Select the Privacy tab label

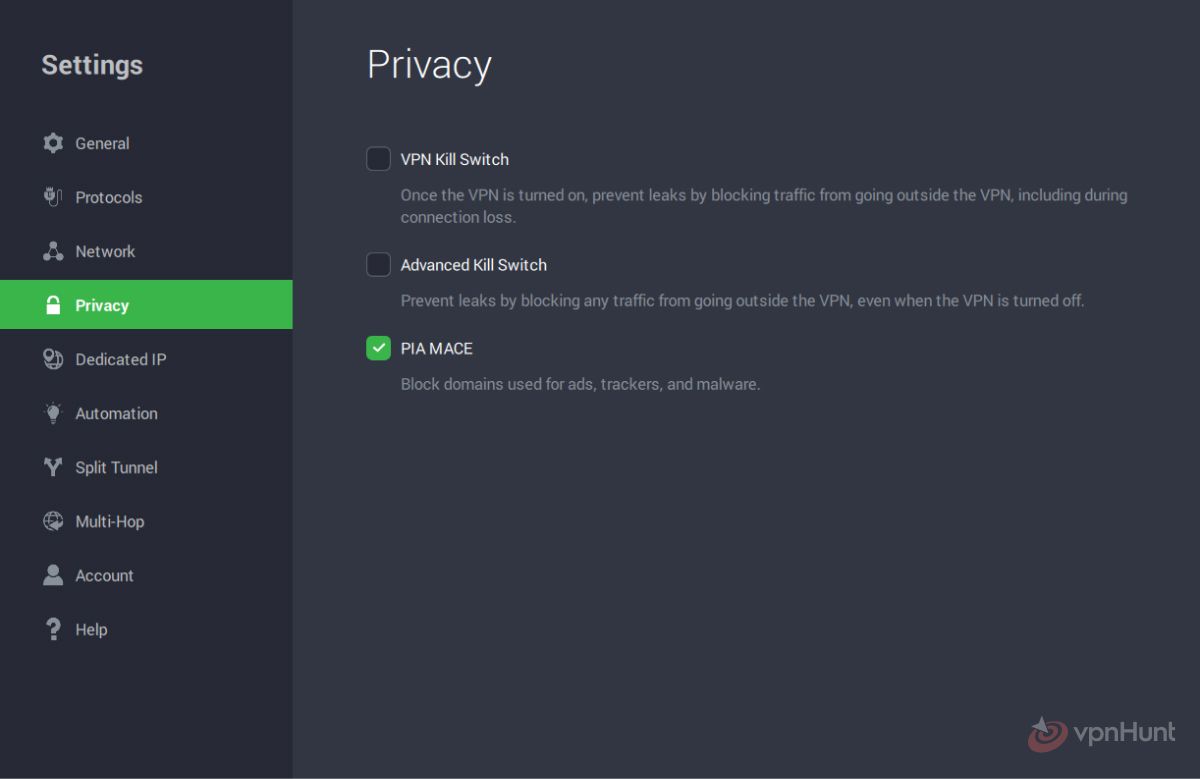(102, 305)
